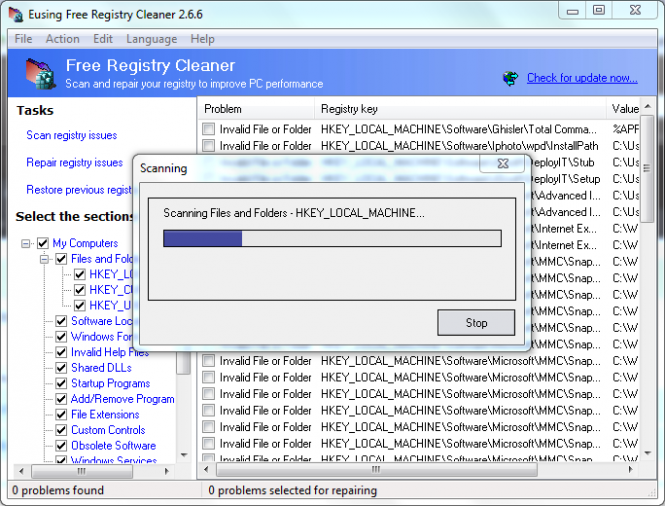Toggle the Add/Remove Program checkbox
The height and width of the screenshot is (506, 665).
(61, 399)
